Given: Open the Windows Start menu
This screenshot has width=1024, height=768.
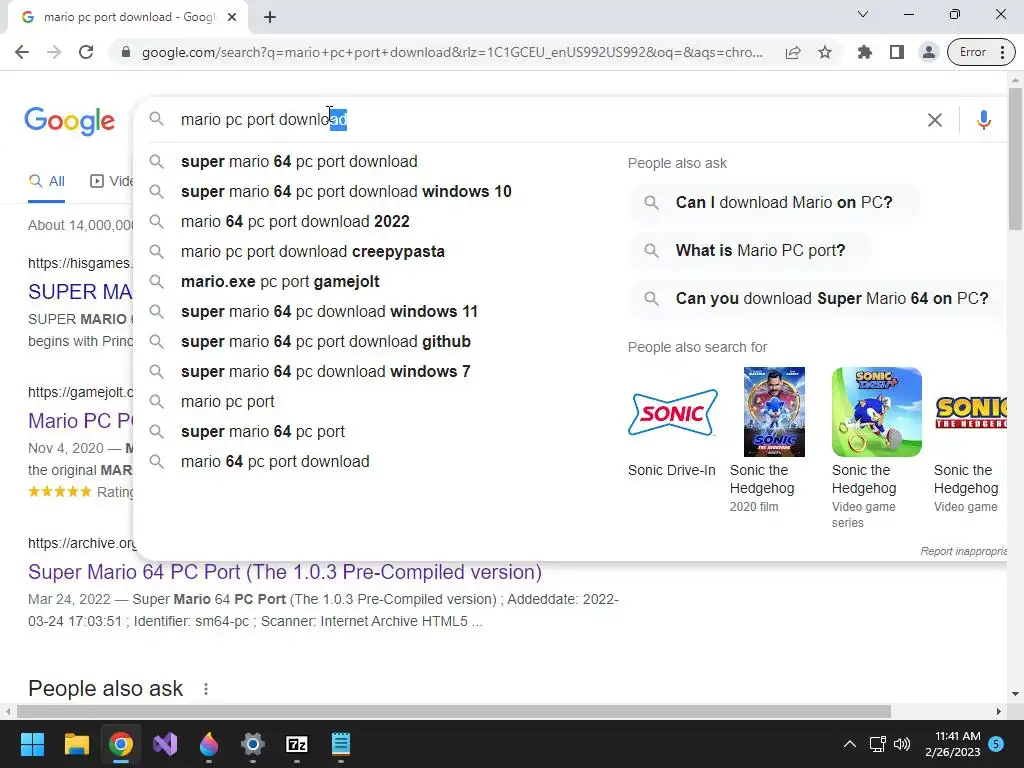Looking at the screenshot, I should coord(32,744).
